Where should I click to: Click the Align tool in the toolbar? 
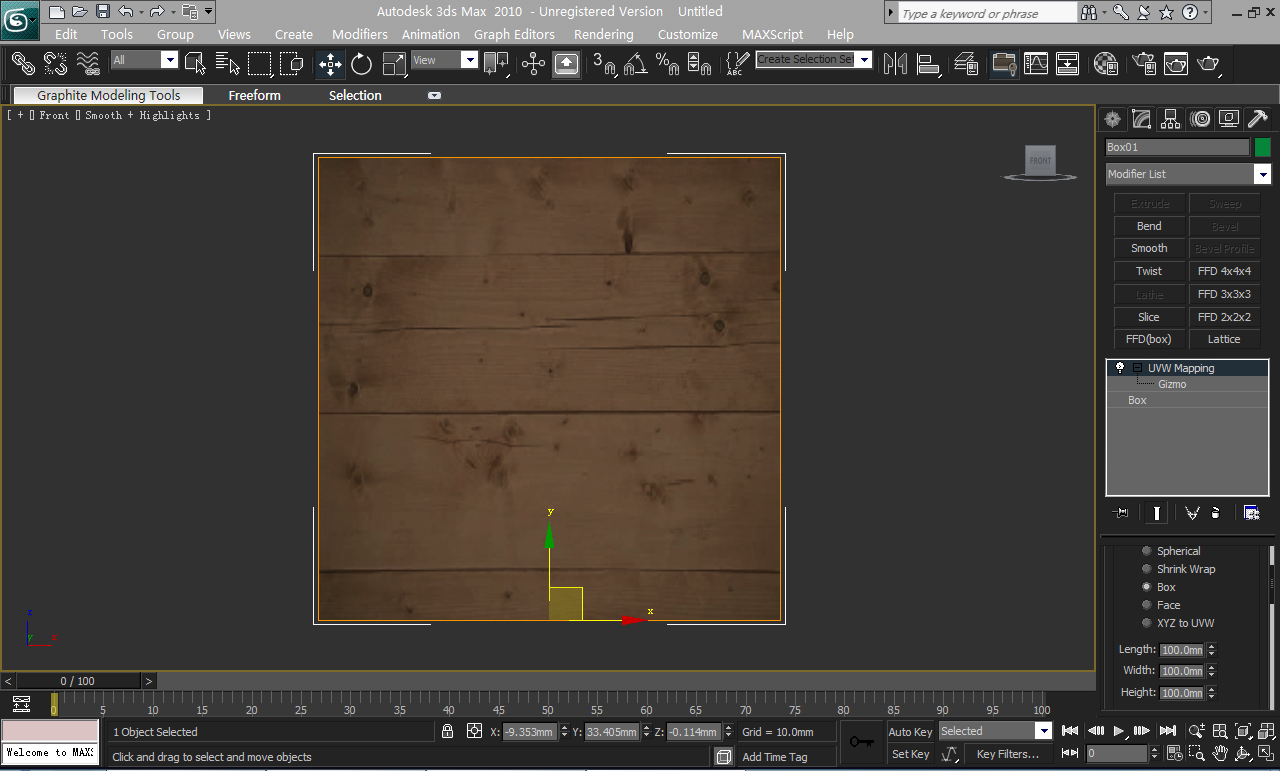click(929, 64)
